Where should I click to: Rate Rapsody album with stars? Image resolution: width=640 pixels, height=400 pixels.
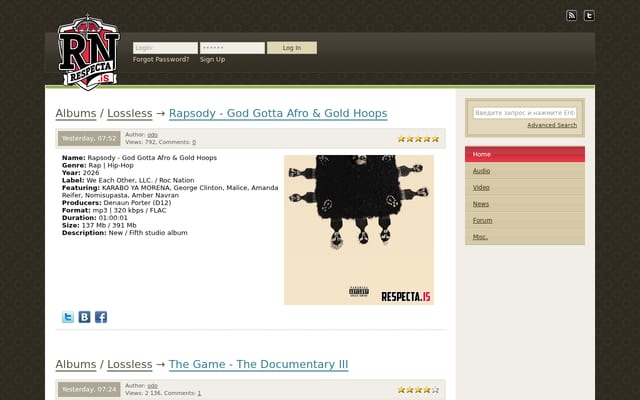point(418,139)
